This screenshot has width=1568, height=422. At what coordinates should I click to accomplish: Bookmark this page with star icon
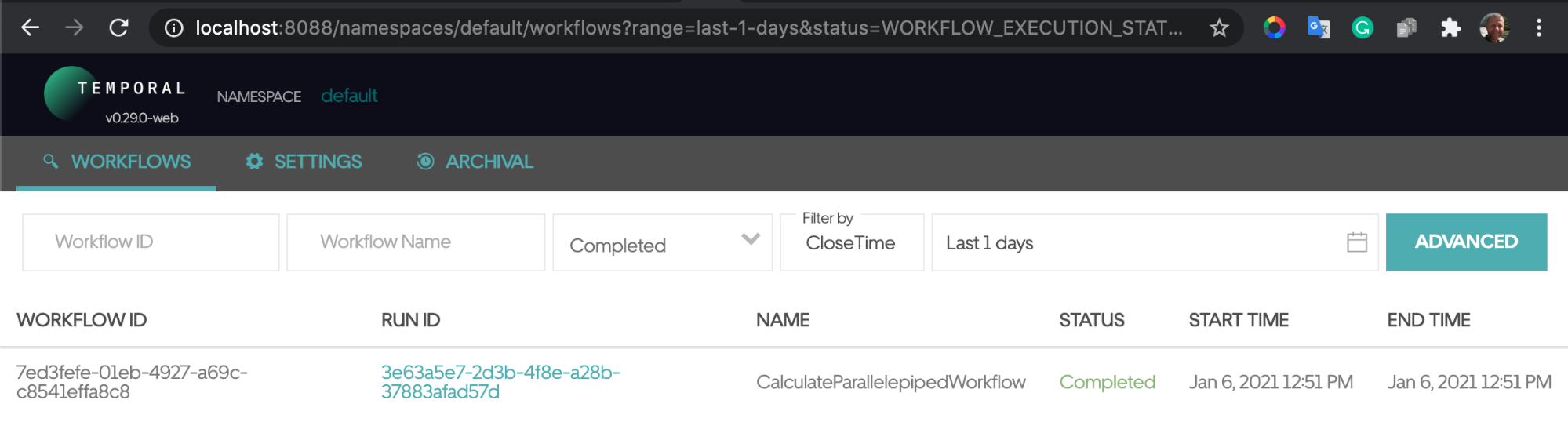[x=1219, y=28]
